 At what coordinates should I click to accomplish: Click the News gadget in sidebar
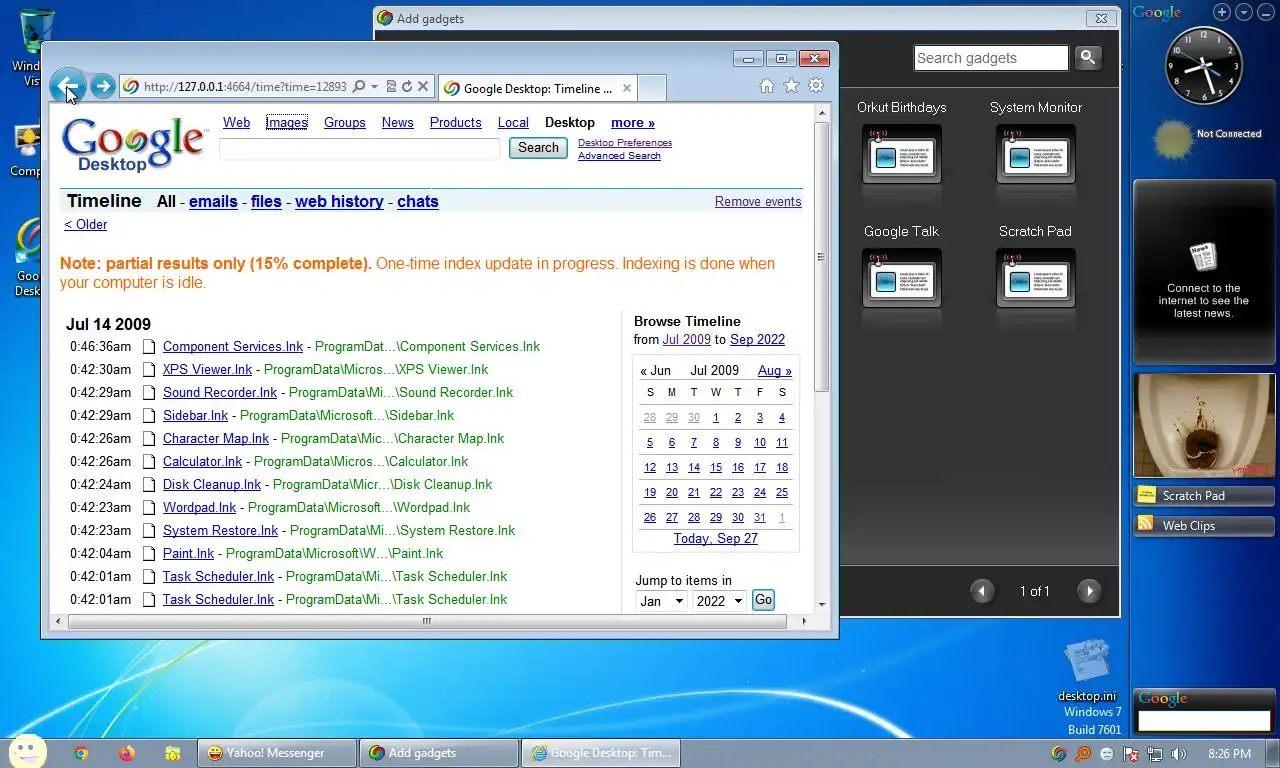(1204, 272)
